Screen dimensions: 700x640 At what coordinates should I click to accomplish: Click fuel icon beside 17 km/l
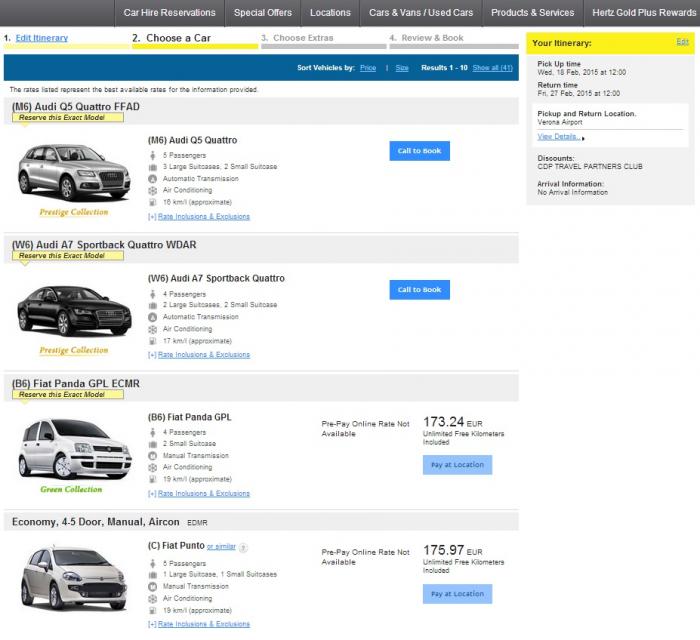tap(153, 341)
